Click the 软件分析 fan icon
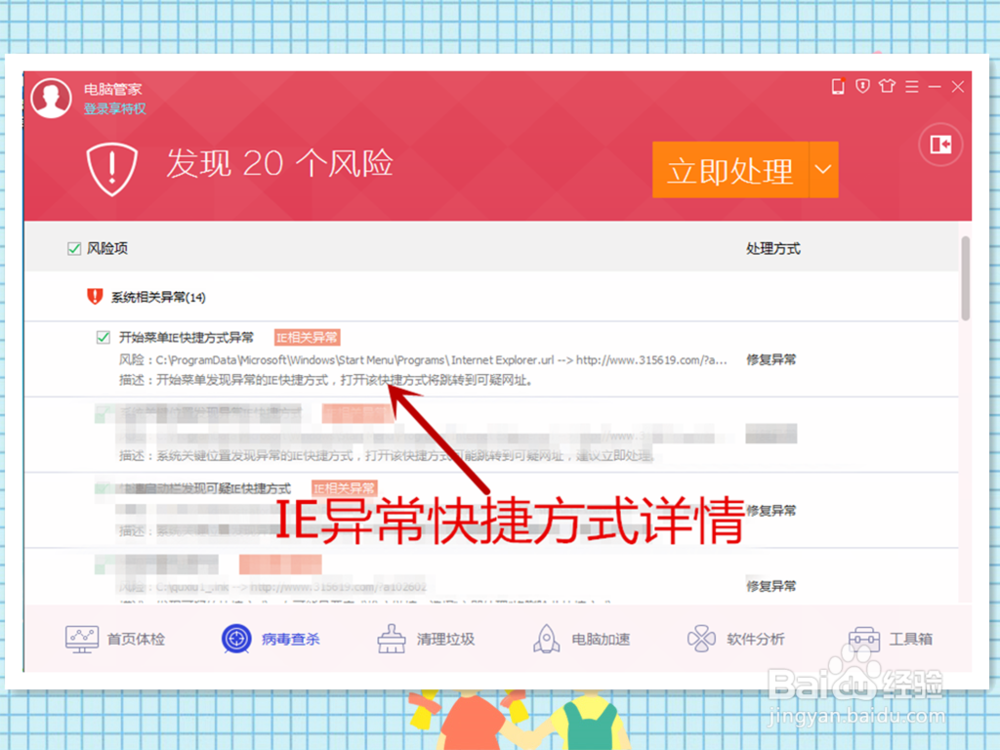1000x750 pixels. point(702,638)
